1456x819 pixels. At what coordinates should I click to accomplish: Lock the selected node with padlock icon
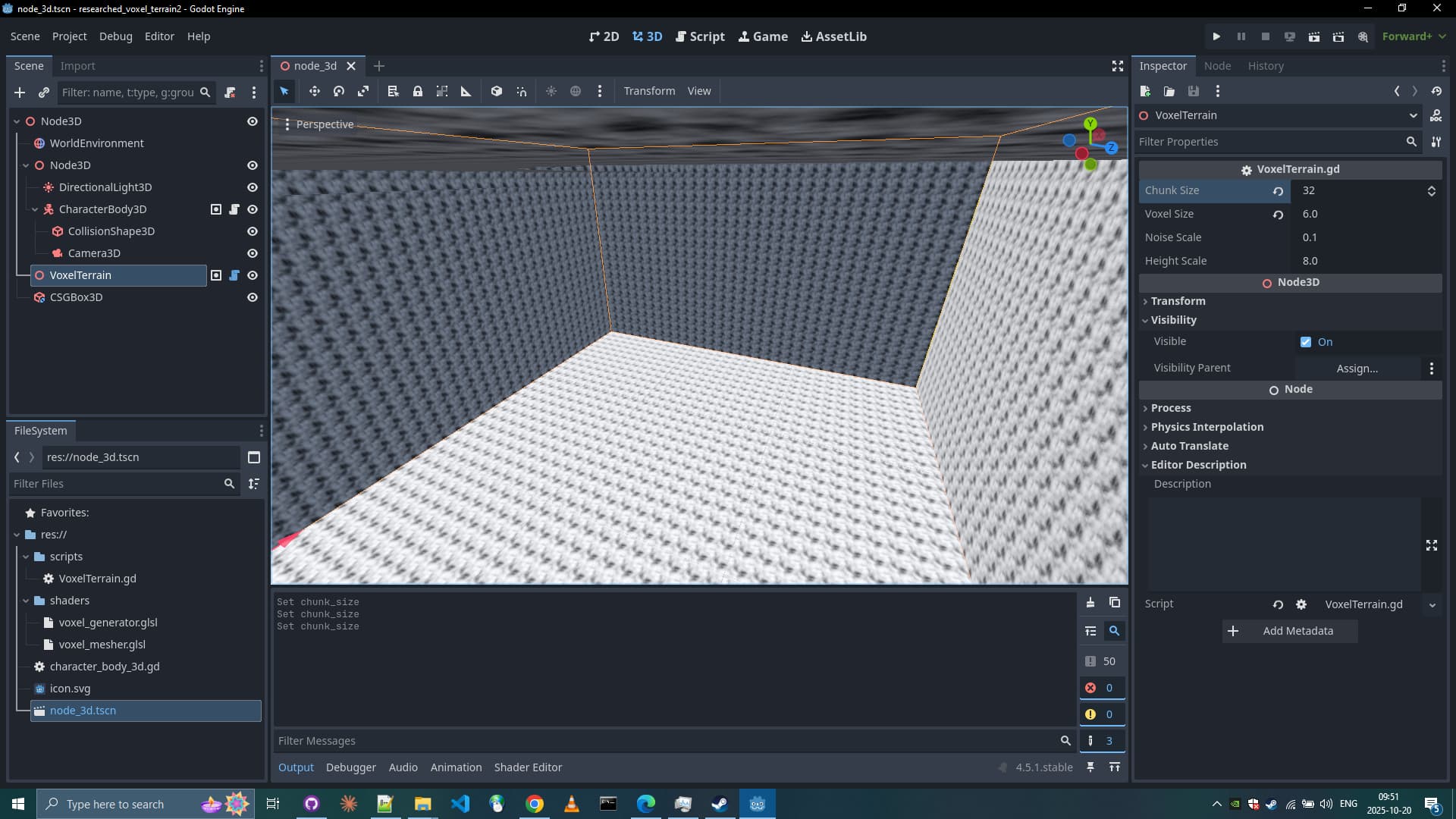click(x=417, y=91)
